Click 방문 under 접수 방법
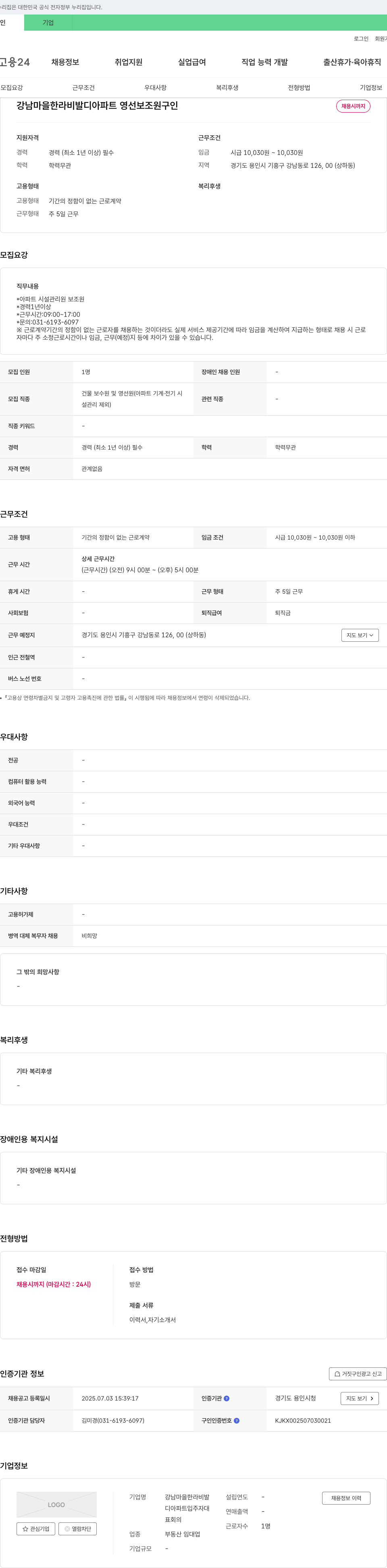This screenshot has height=1568, width=387. coord(135,1284)
